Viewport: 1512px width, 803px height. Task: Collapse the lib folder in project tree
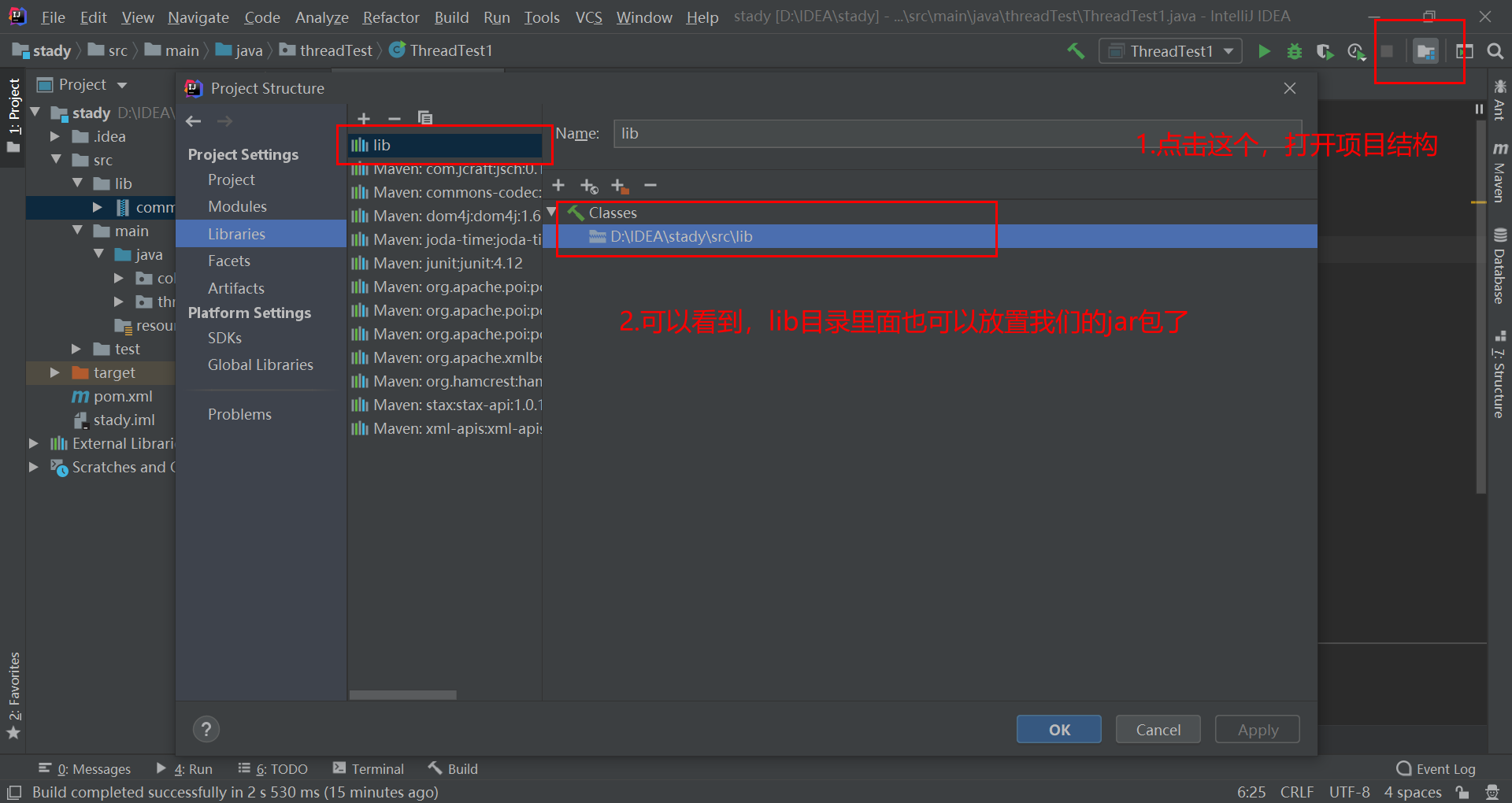(x=77, y=183)
